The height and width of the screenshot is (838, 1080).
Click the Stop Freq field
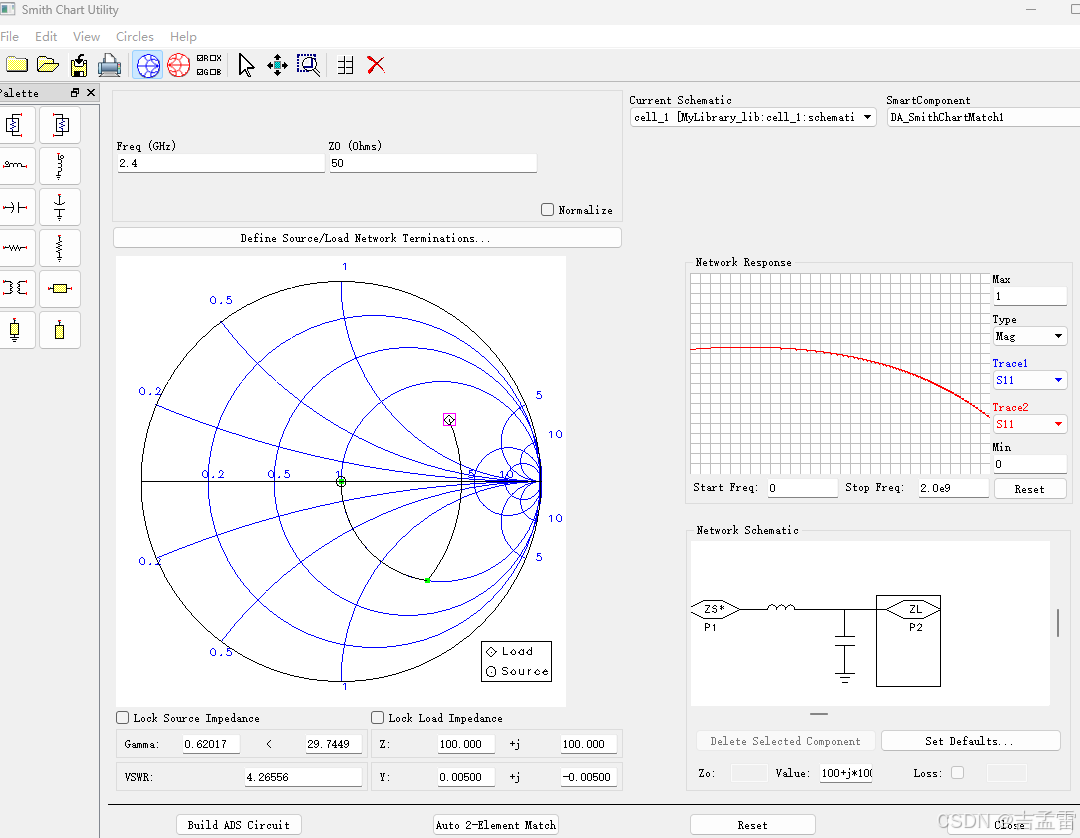click(953, 488)
